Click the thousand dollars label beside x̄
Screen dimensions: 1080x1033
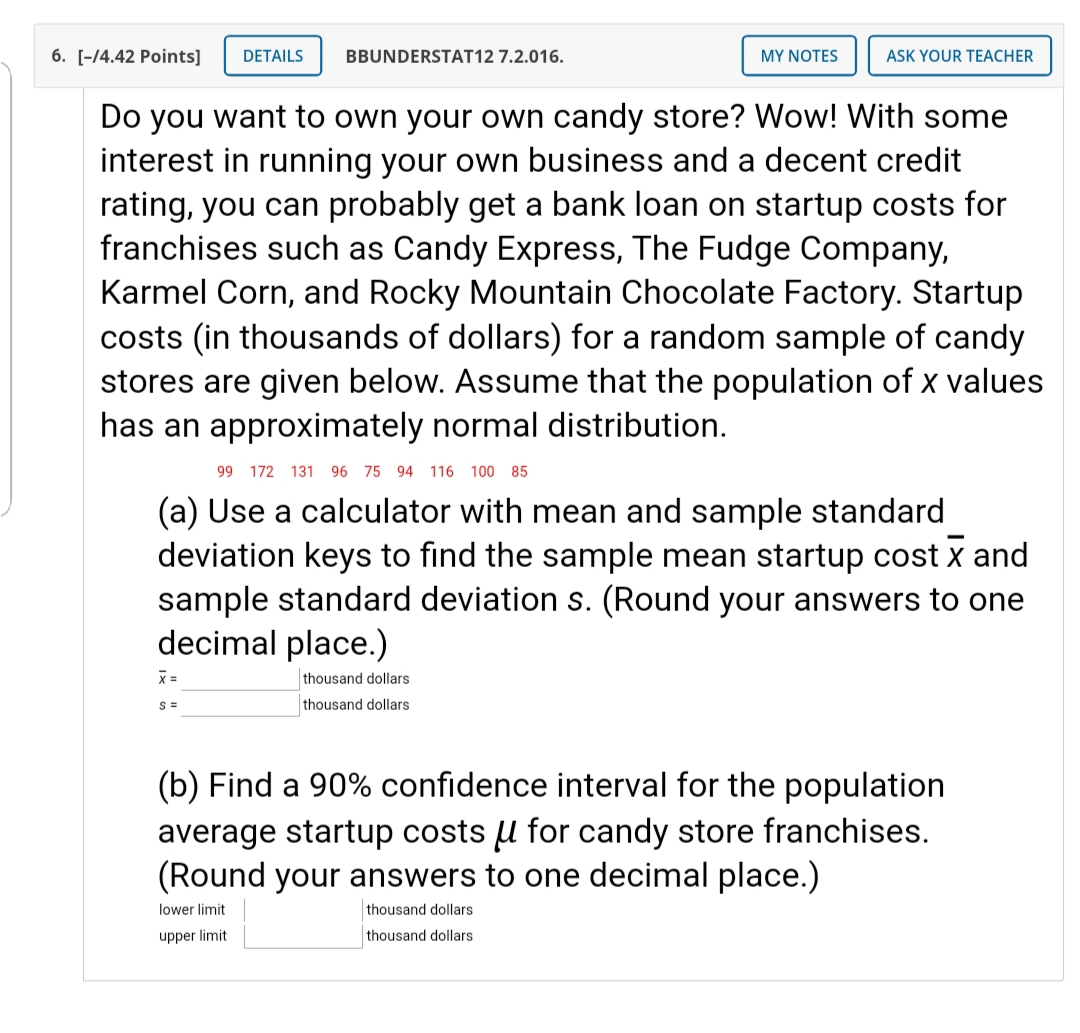[356, 679]
